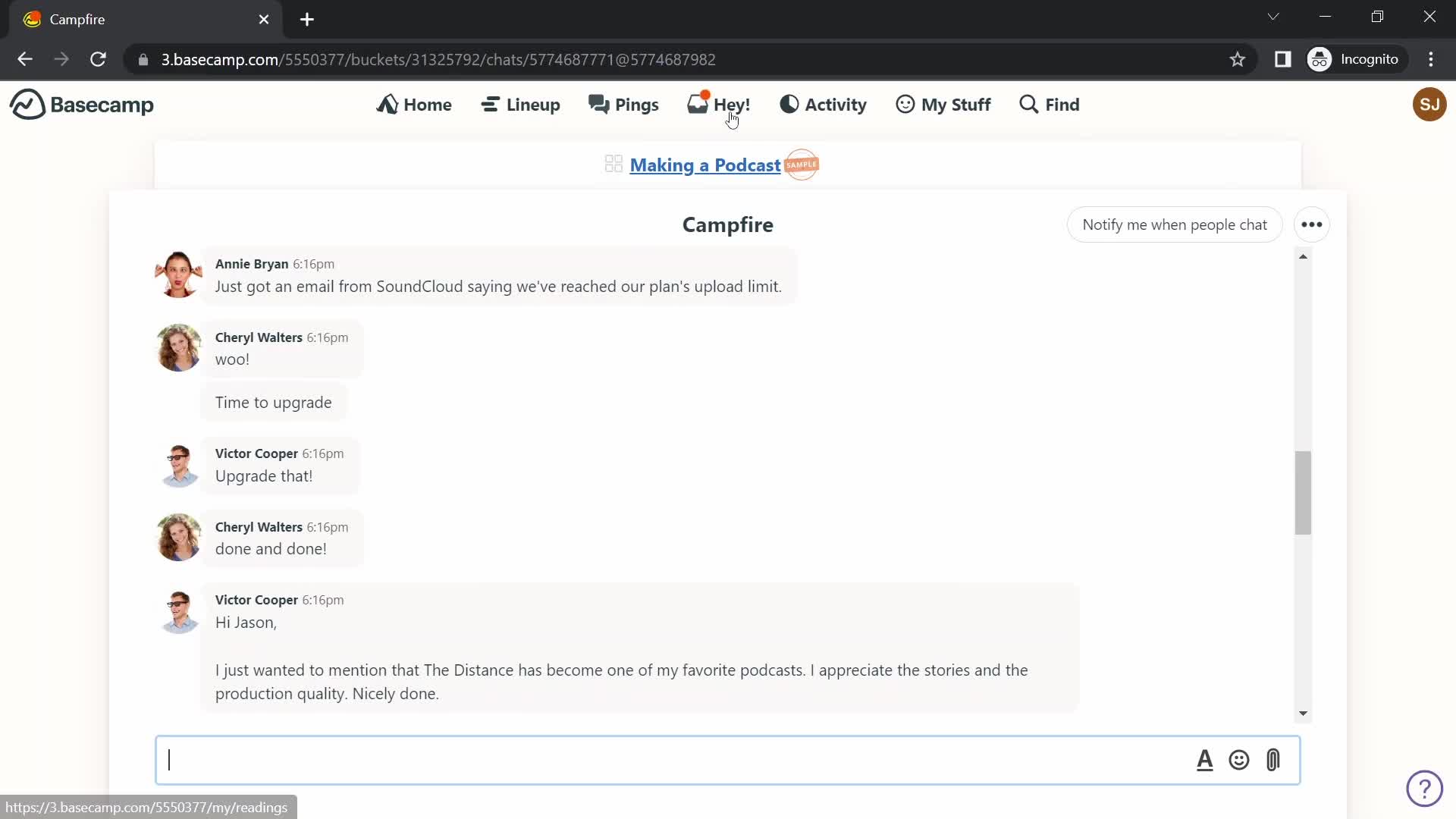Open the Campfire chat options dropdown

click(1312, 224)
